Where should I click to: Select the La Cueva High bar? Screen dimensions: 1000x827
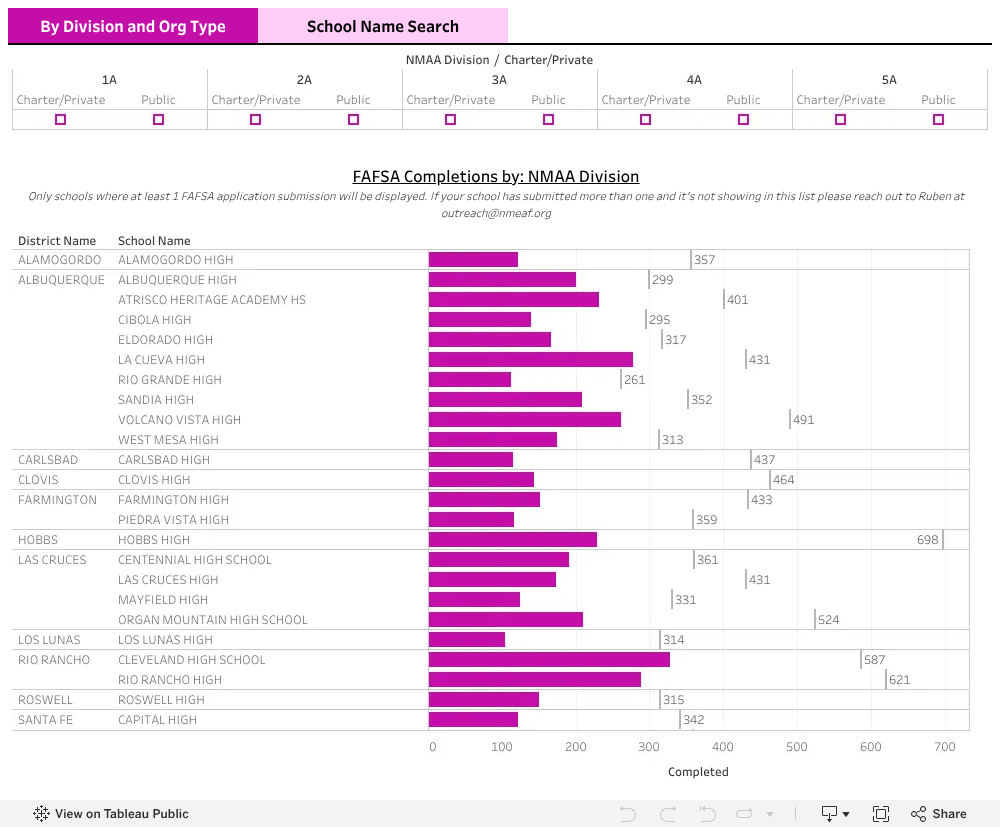tap(531, 360)
